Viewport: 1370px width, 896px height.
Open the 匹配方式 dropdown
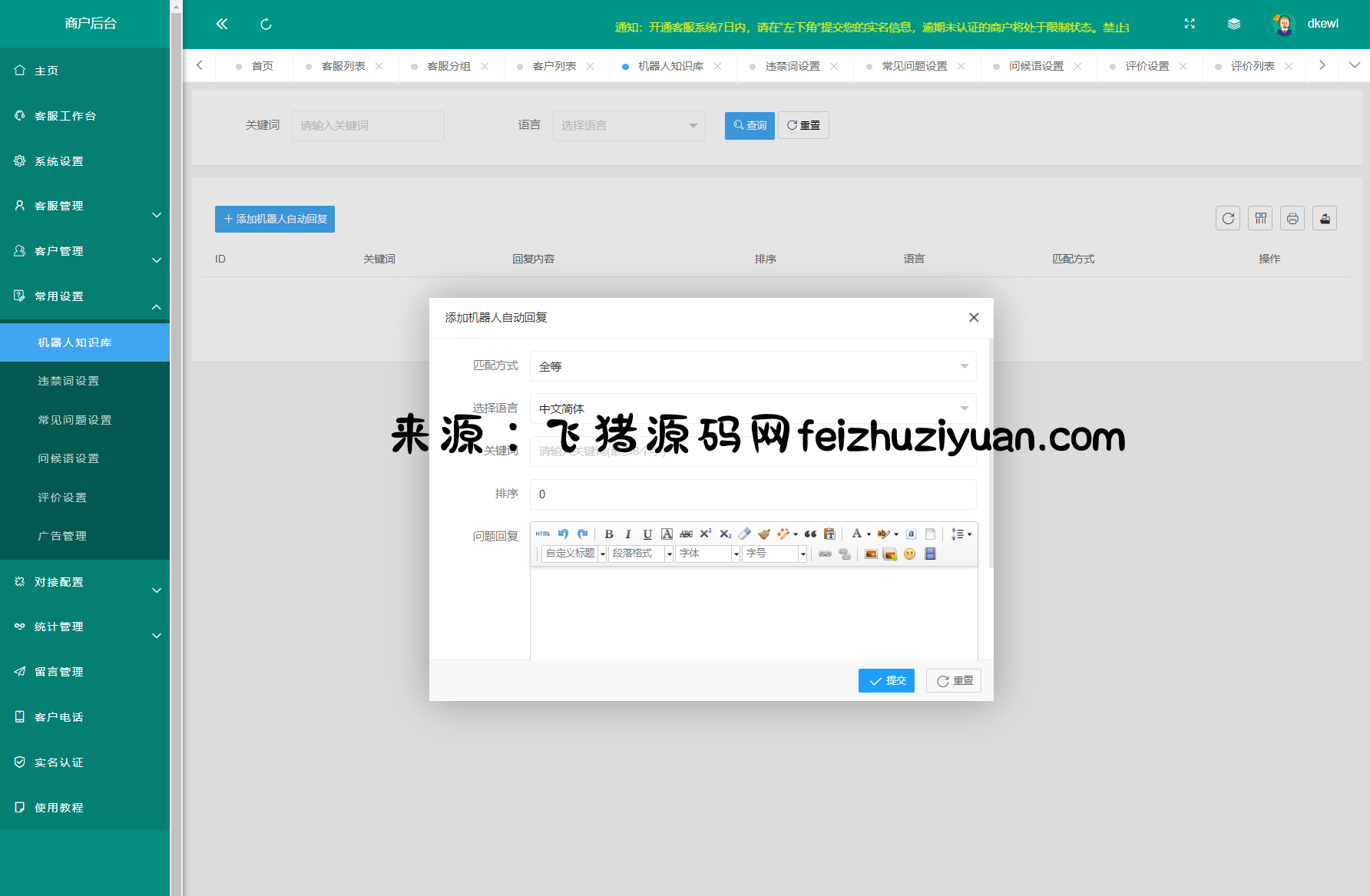click(753, 366)
